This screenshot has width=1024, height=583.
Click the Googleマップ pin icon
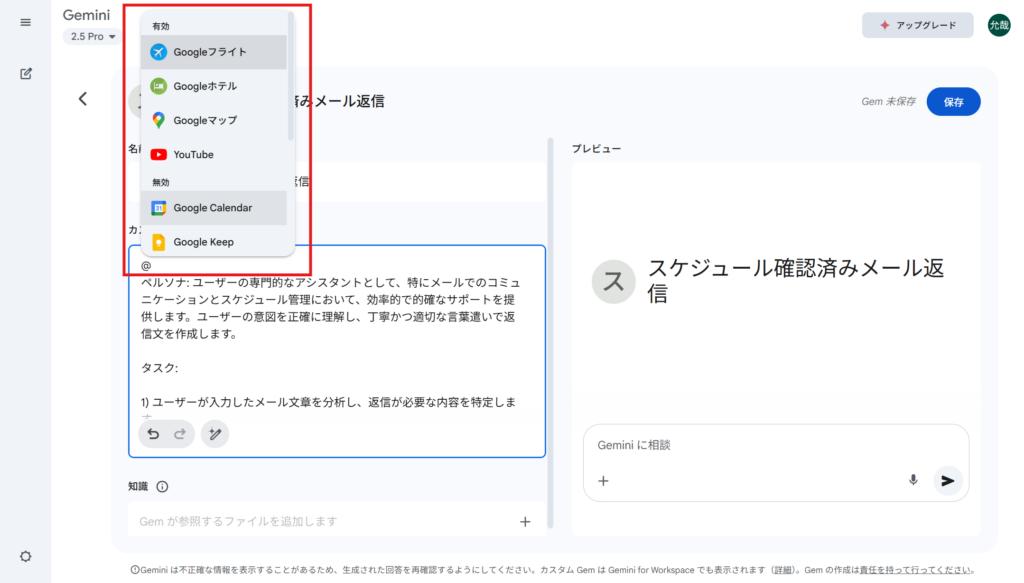click(159, 120)
